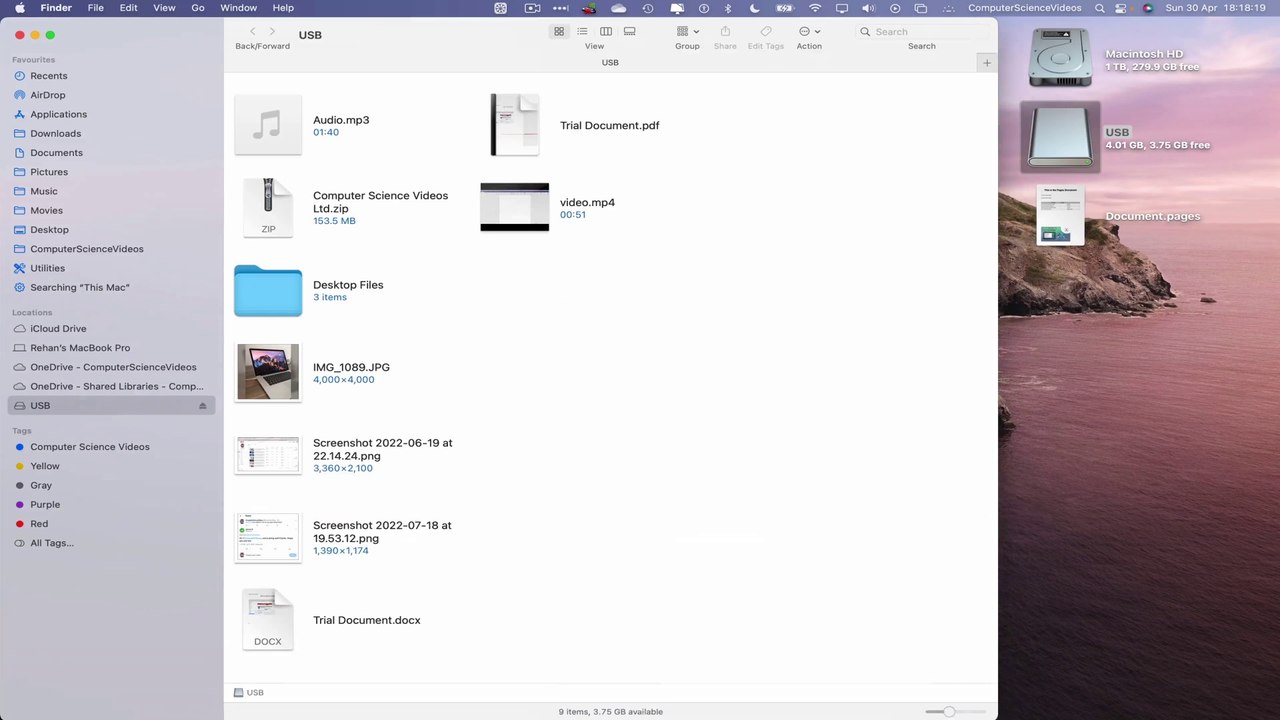Toggle Do Not Disturb moon icon

tap(755, 8)
